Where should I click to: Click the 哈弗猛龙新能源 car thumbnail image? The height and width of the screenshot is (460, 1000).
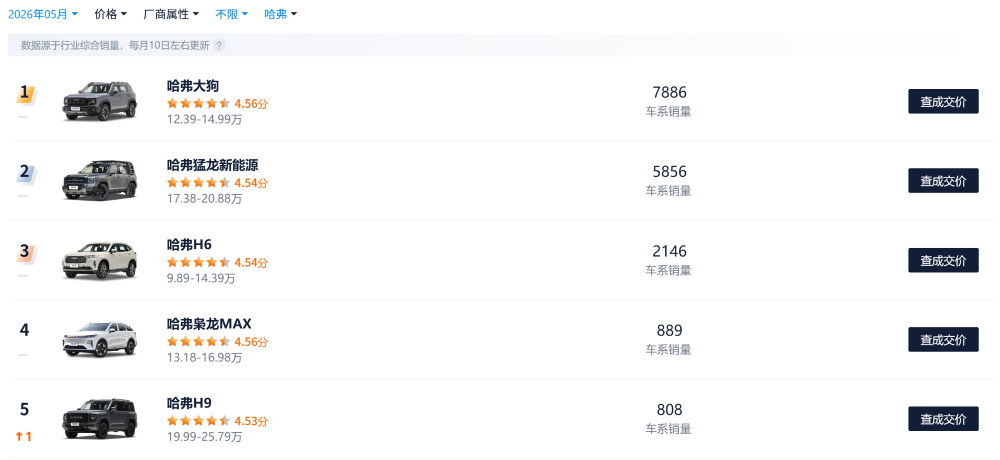click(x=99, y=181)
